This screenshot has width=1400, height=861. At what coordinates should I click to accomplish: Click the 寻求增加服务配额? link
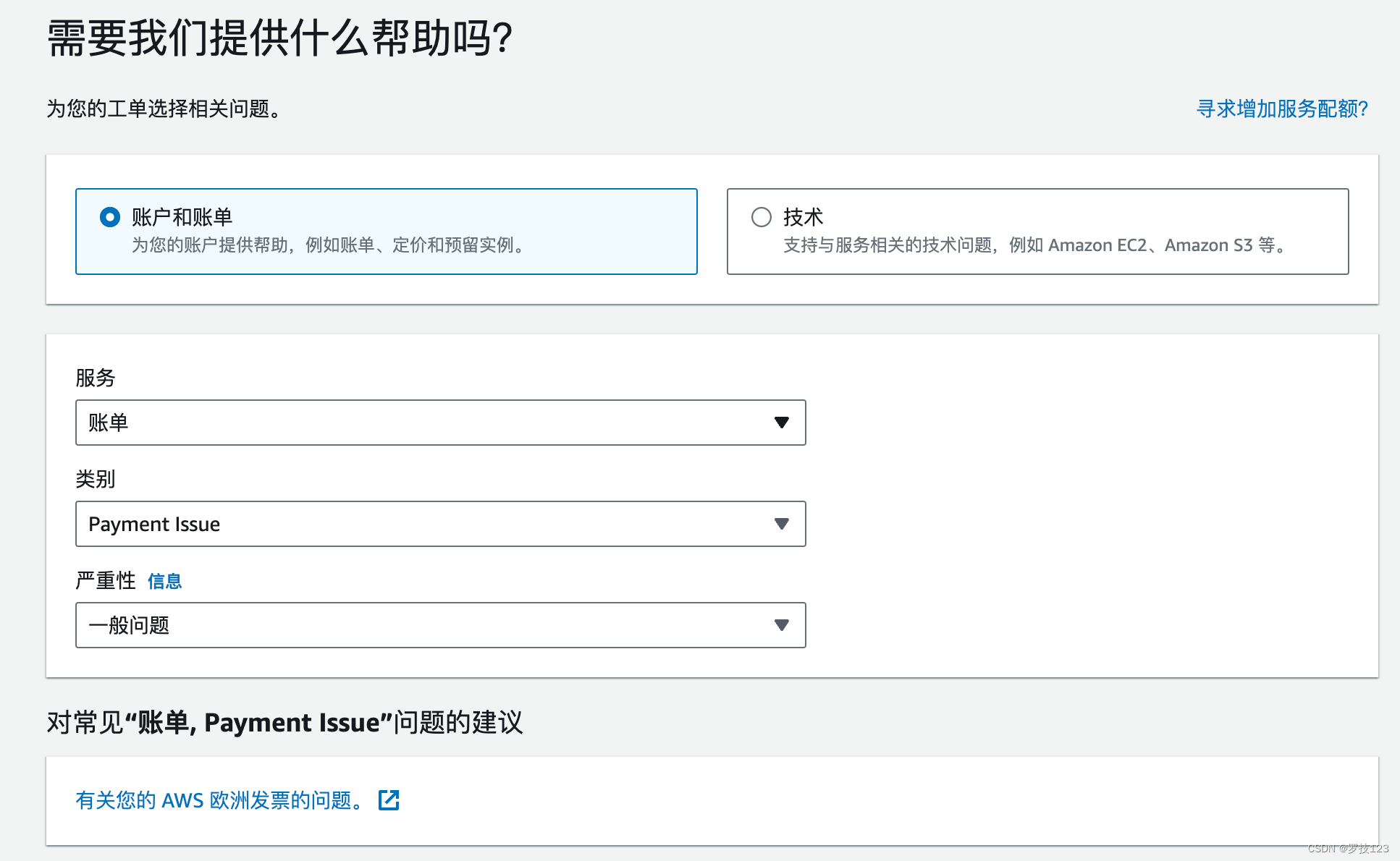tap(1282, 109)
